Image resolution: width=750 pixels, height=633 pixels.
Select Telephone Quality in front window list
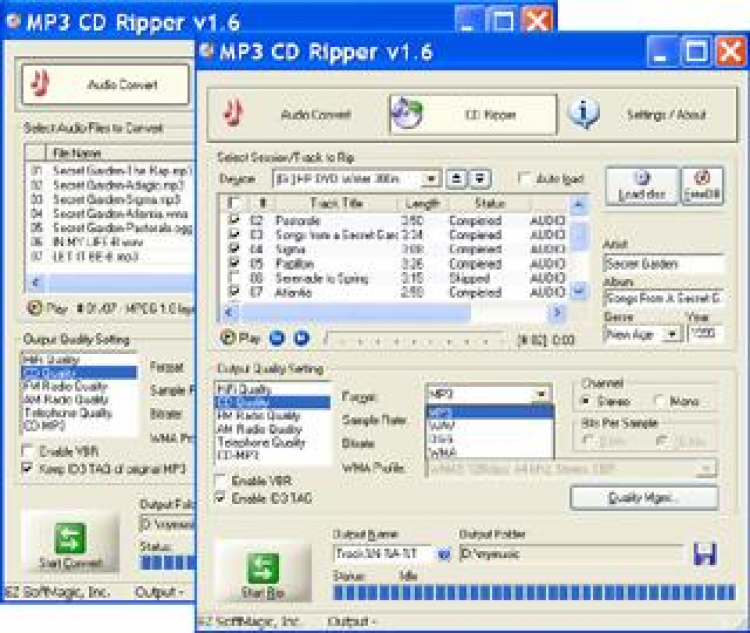(x=273, y=442)
